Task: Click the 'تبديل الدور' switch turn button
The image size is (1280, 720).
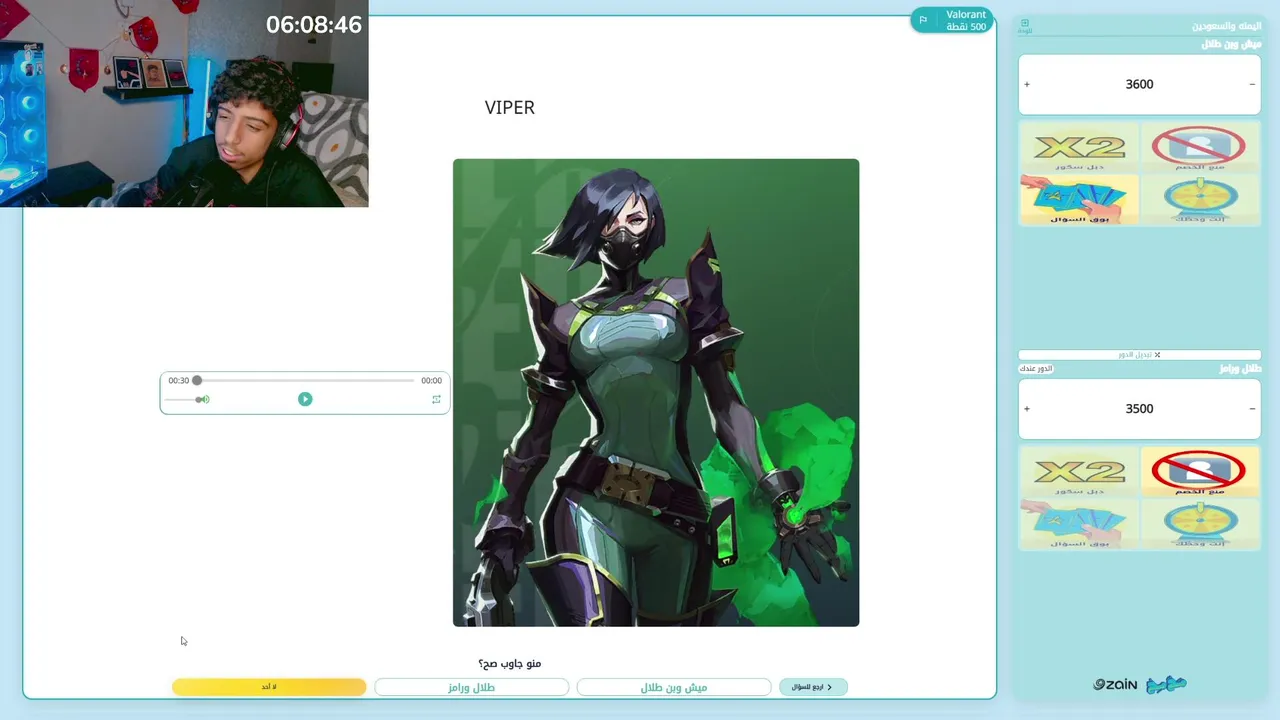Action: (1139, 355)
